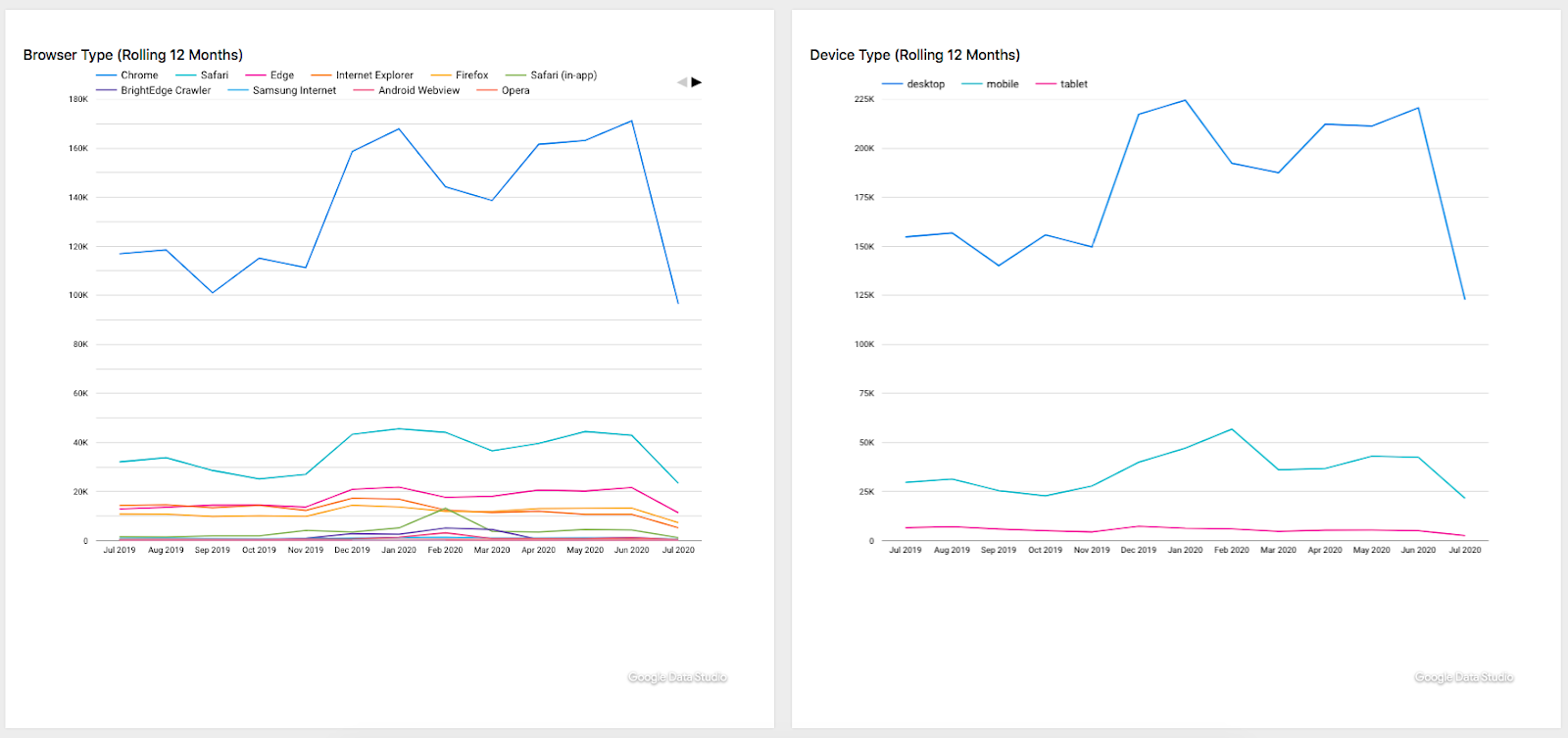Click Jul 2019 label on Browser Type chart

(x=120, y=550)
